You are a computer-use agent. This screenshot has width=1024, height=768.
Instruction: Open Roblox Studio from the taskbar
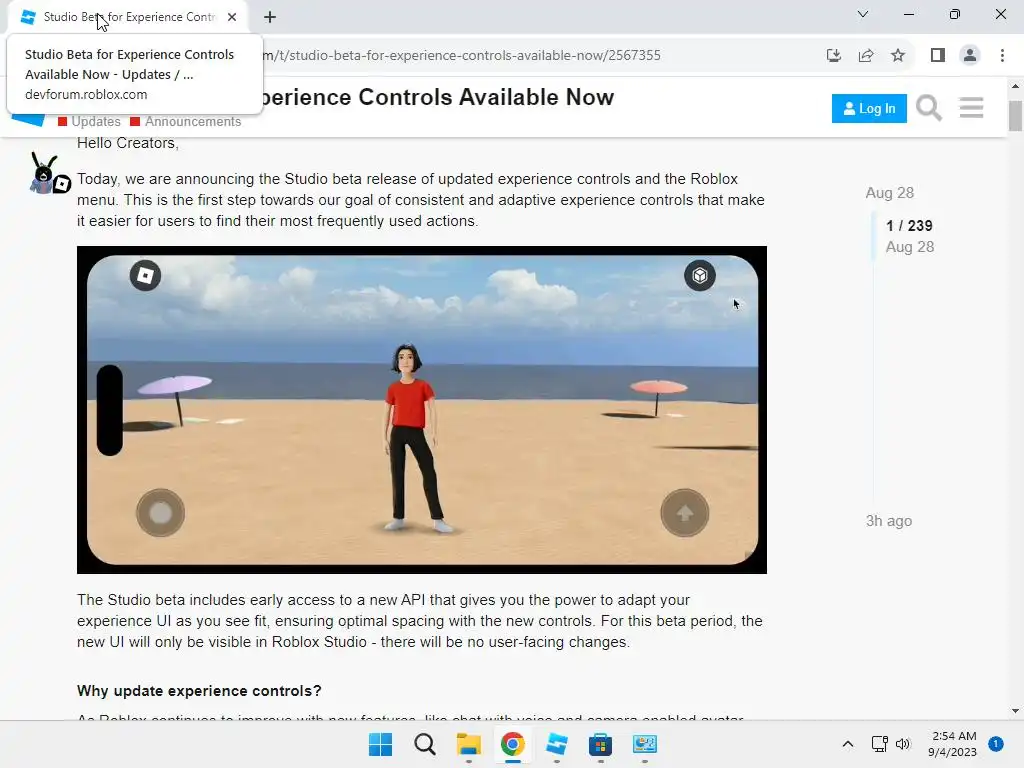(556, 744)
